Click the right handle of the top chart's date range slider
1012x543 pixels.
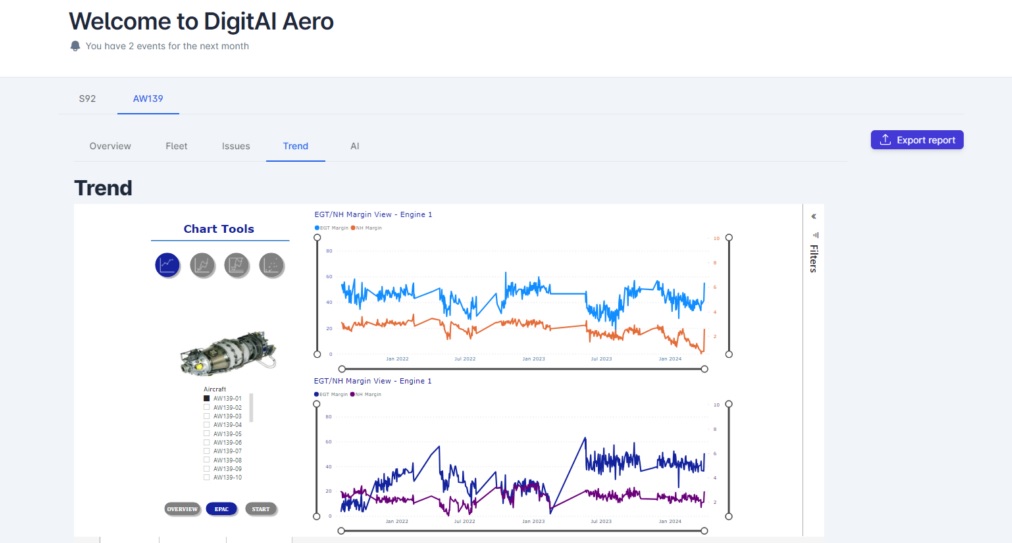coord(704,369)
